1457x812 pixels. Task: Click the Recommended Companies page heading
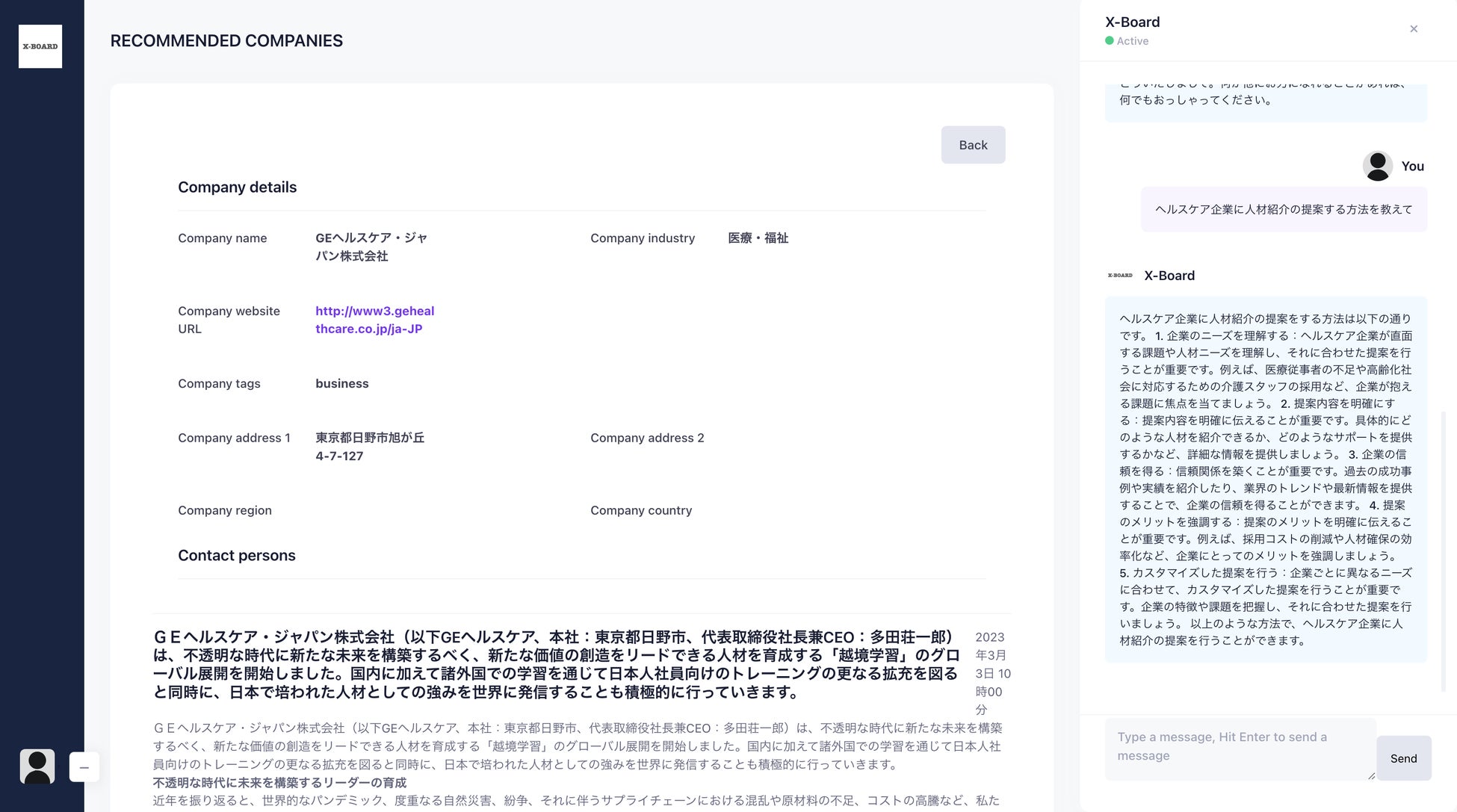click(x=226, y=41)
